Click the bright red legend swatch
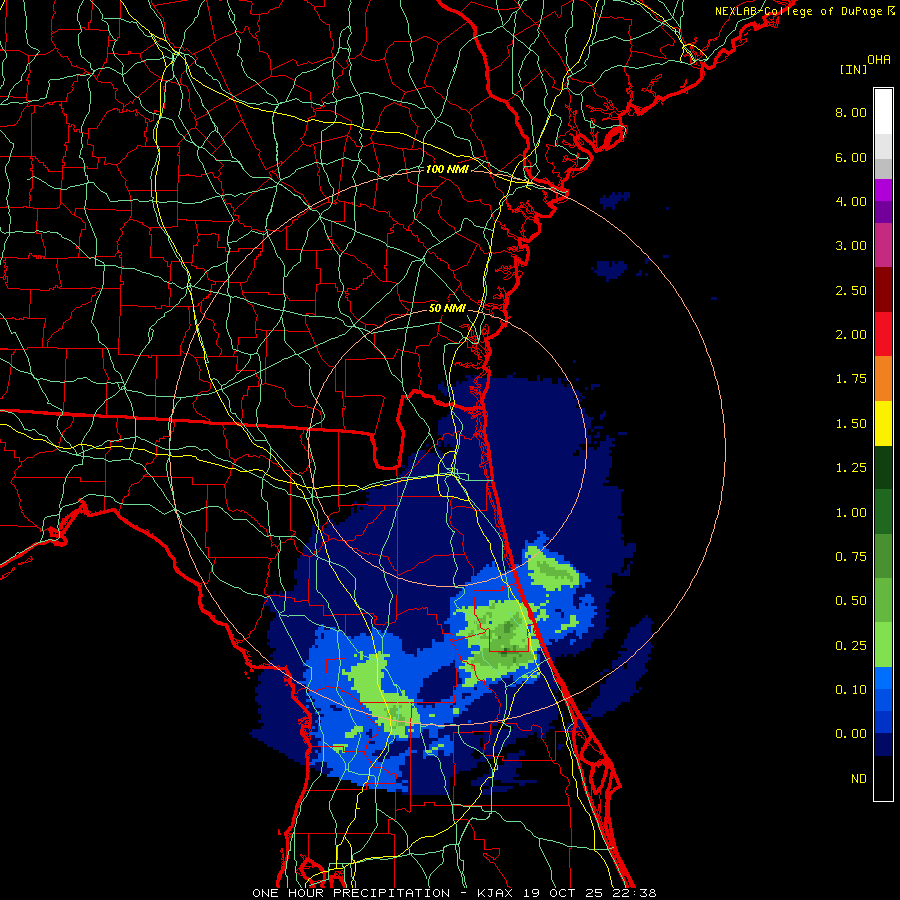The height and width of the screenshot is (900, 900). (883, 334)
